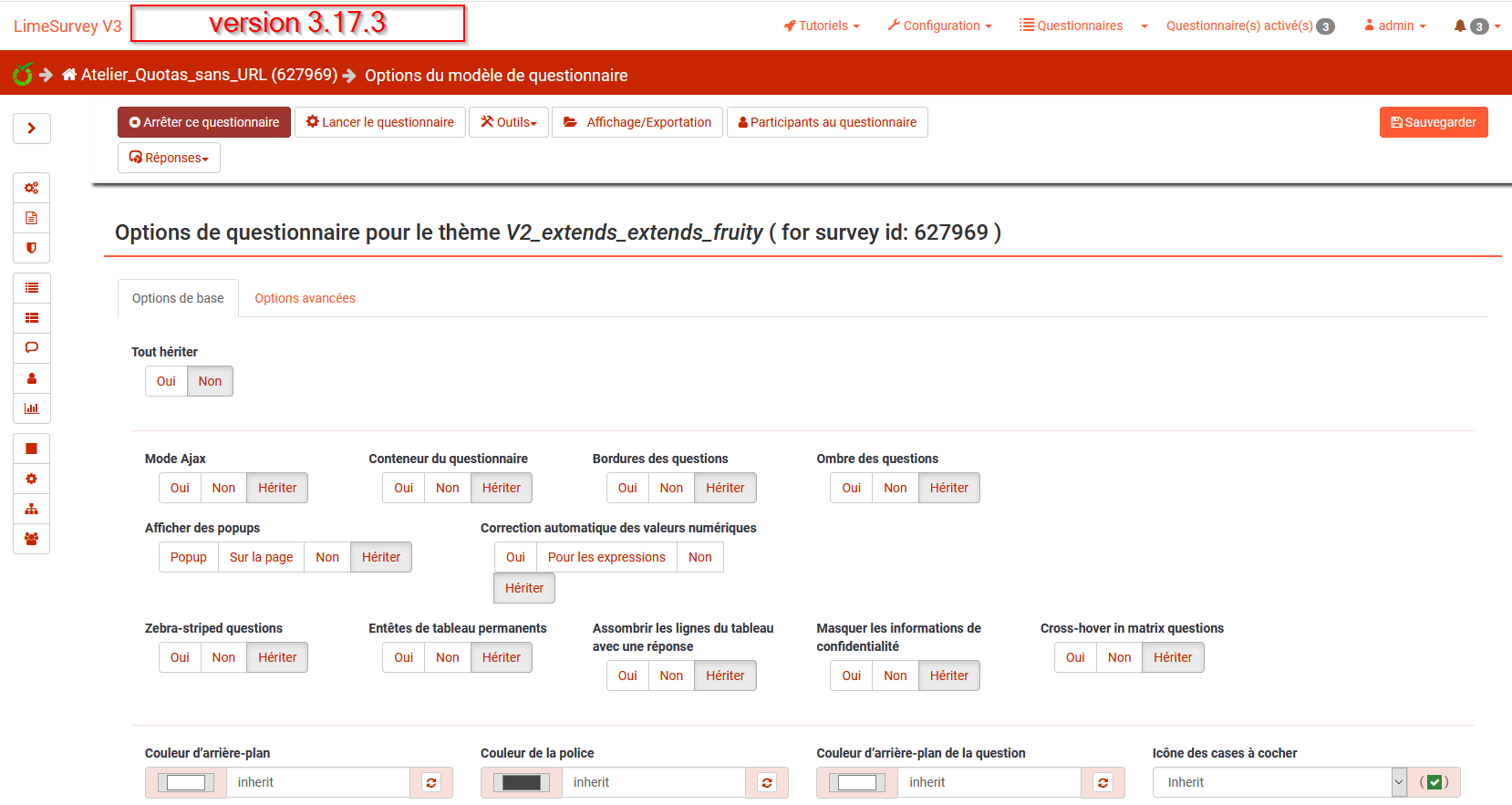Expand the collapsed sidebar with the chevron button
The image size is (1512, 805).
32,129
